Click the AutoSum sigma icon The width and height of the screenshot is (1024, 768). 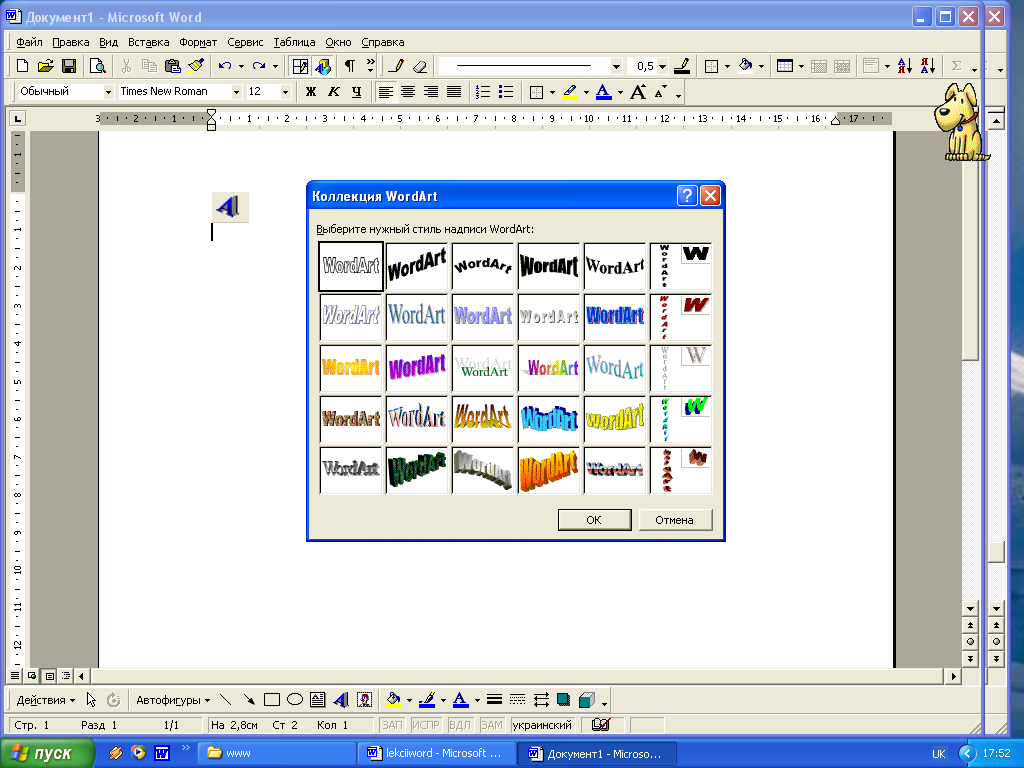coord(957,66)
